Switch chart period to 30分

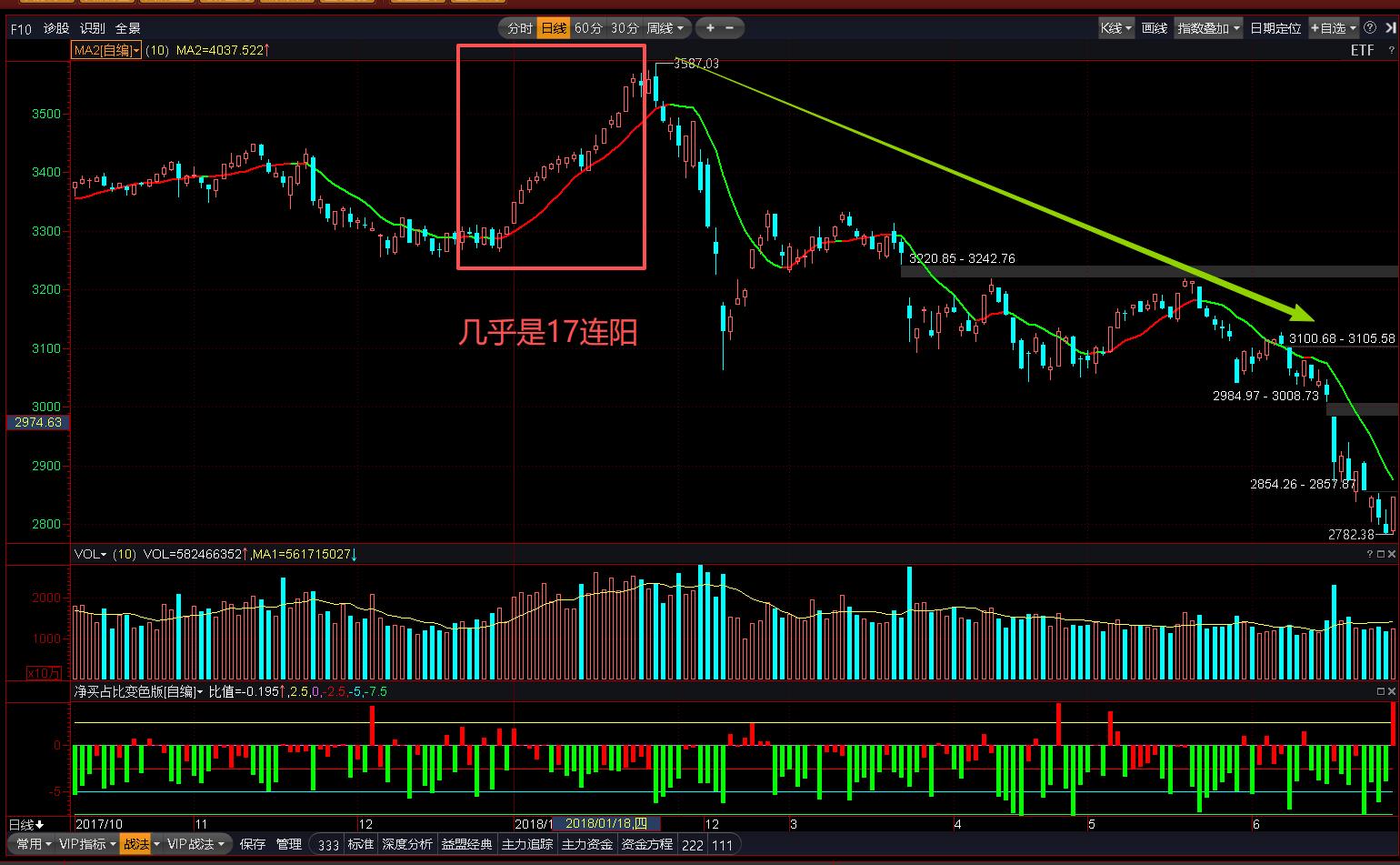625,28
